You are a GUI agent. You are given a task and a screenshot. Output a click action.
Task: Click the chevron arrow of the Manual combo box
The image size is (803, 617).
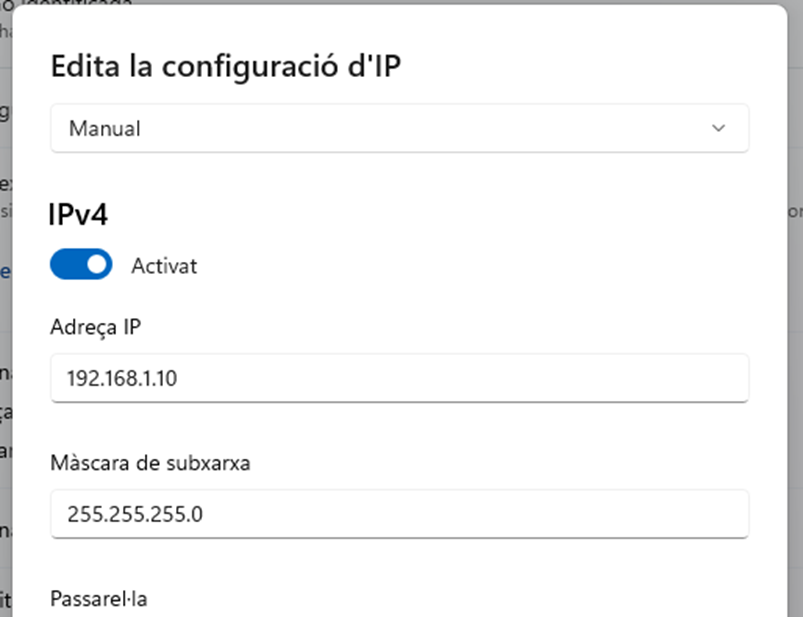point(717,128)
